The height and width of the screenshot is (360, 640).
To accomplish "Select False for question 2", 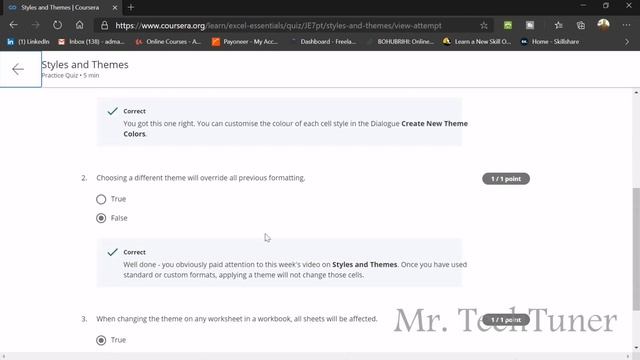I will pos(101,218).
